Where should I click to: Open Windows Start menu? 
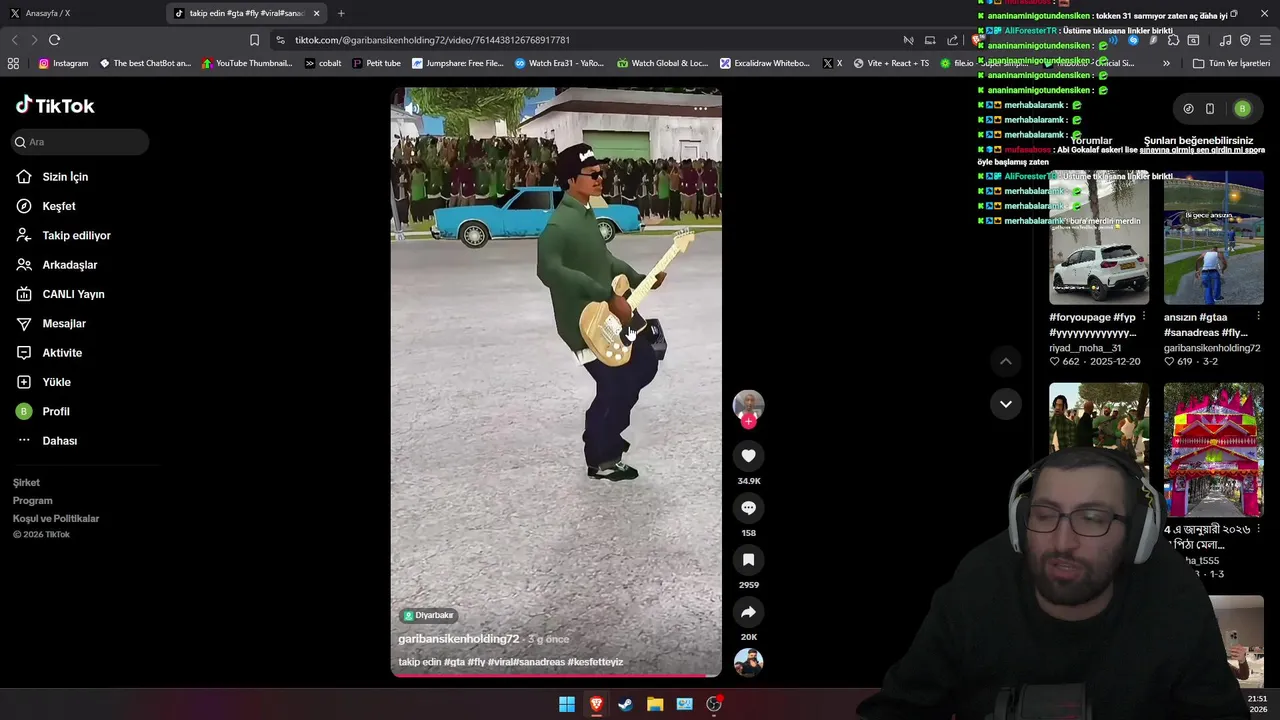tap(567, 704)
